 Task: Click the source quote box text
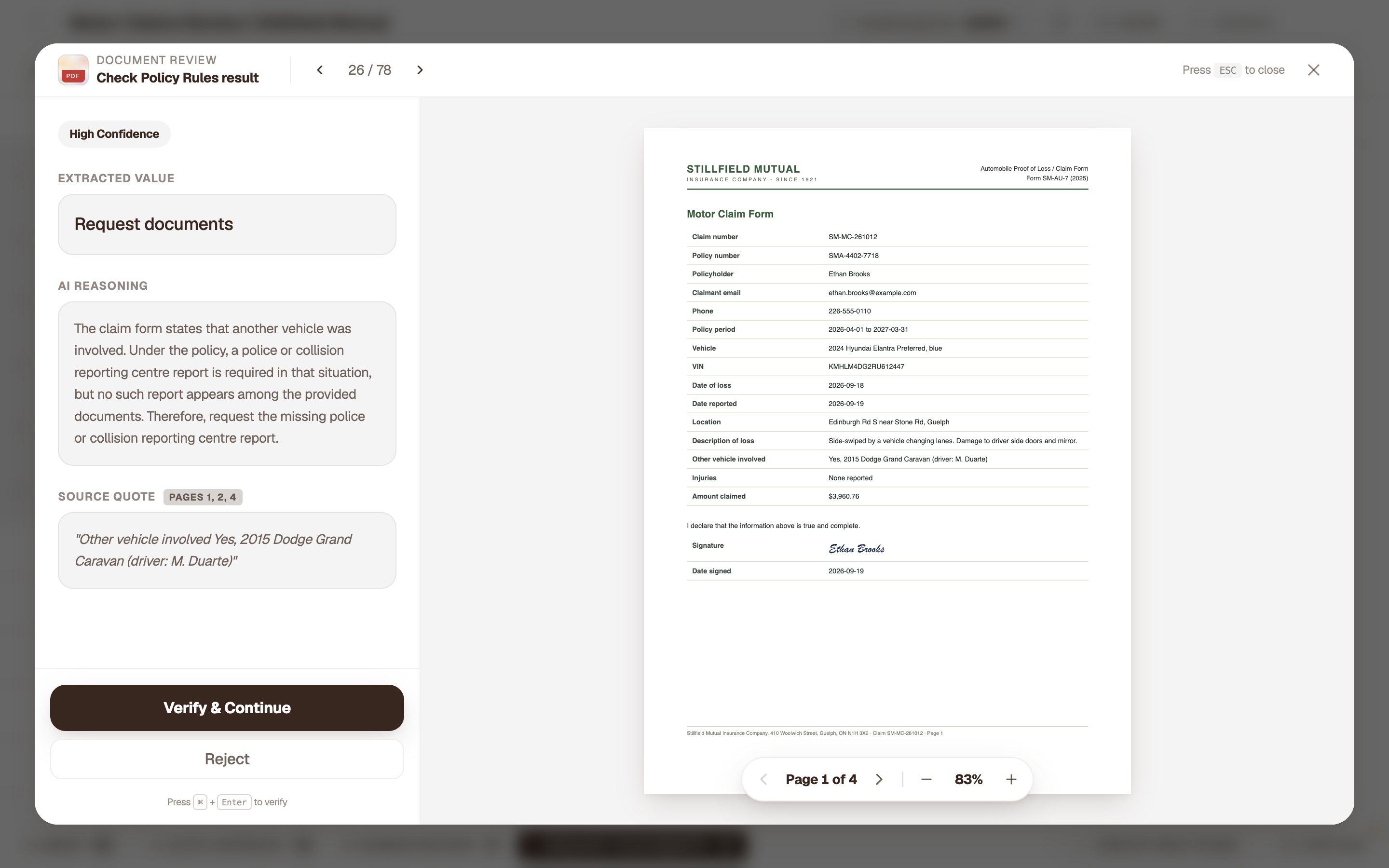[227, 550]
